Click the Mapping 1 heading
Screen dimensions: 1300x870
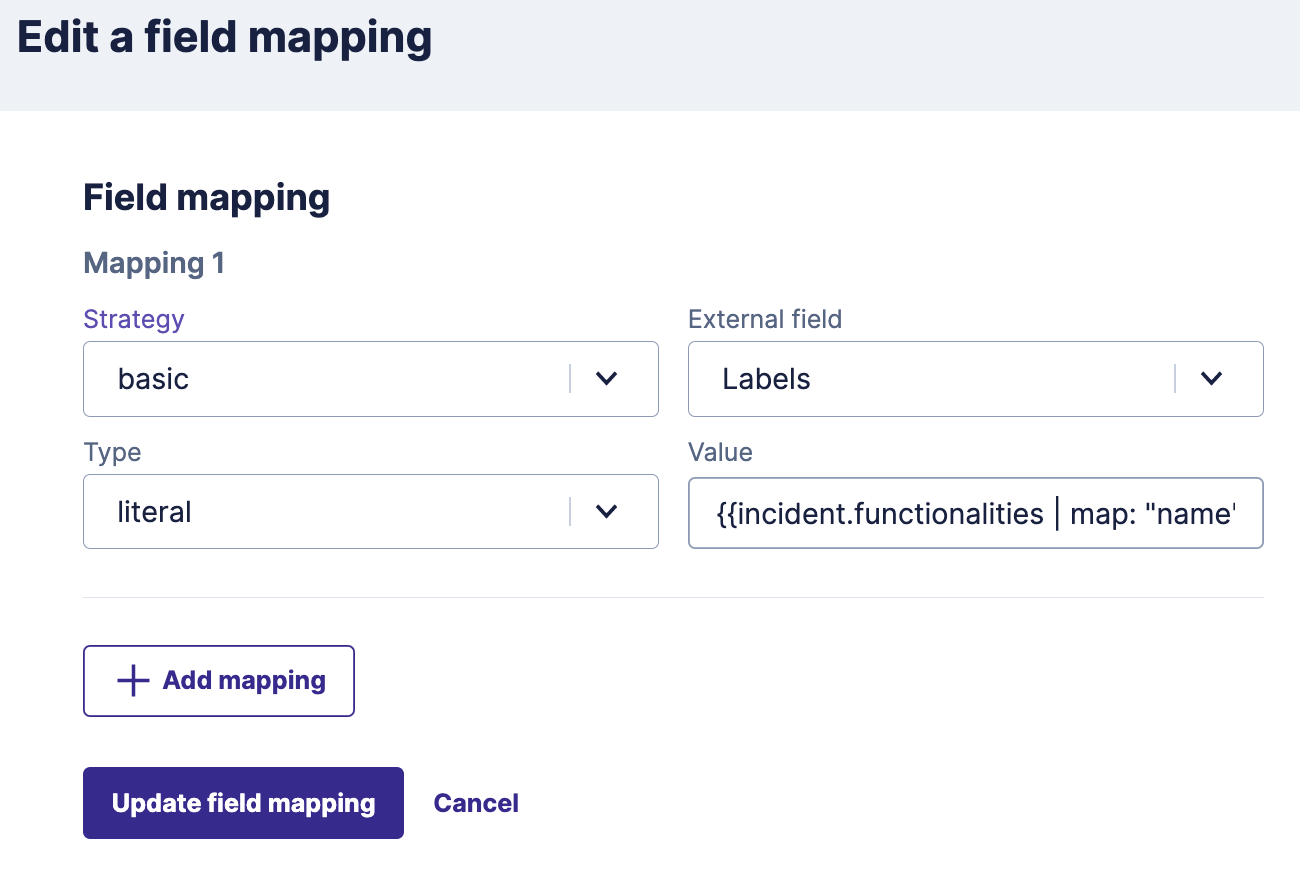pyautogui.click(x=154, y=262)
